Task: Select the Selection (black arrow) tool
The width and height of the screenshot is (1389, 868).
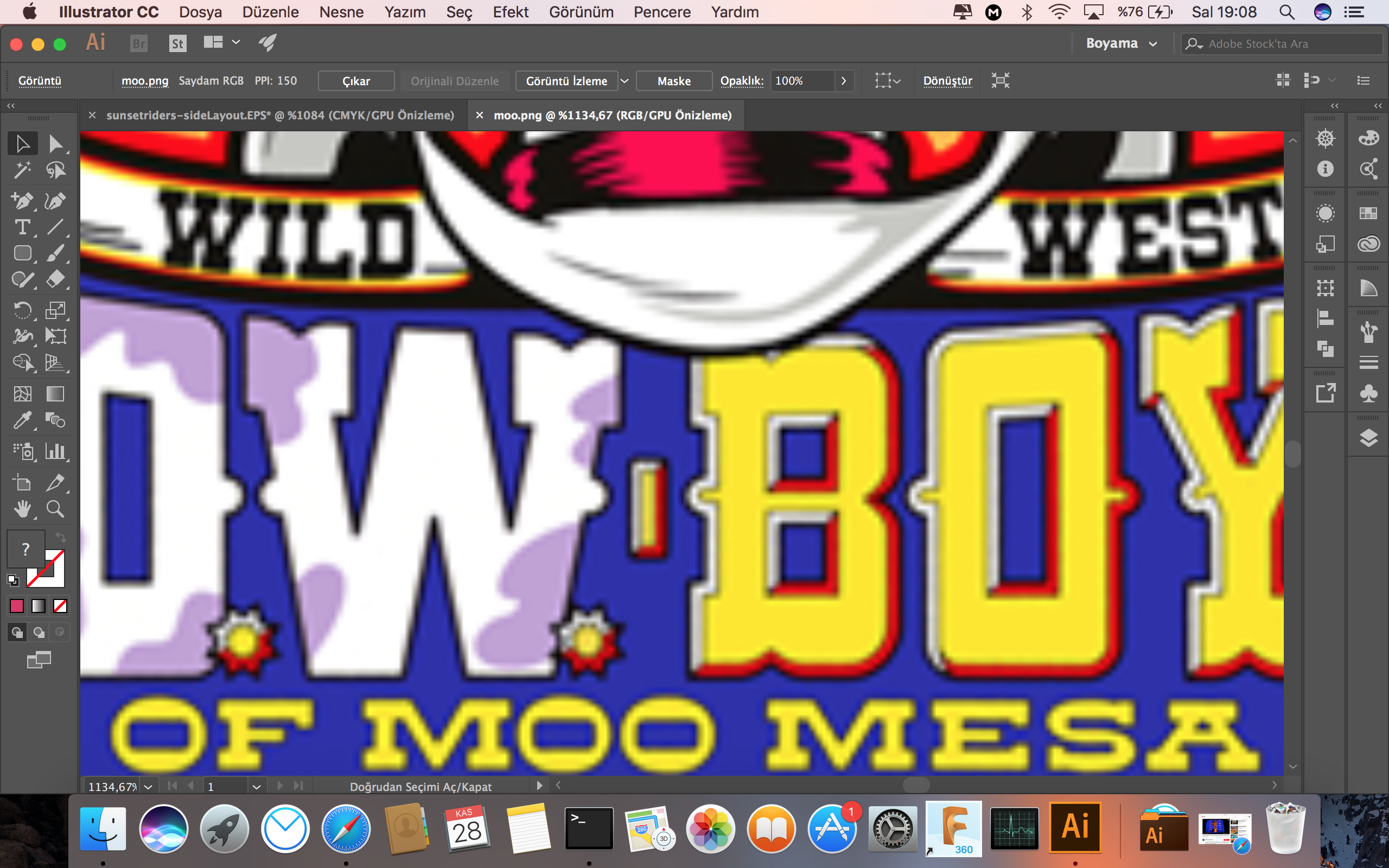Action: 23,144
